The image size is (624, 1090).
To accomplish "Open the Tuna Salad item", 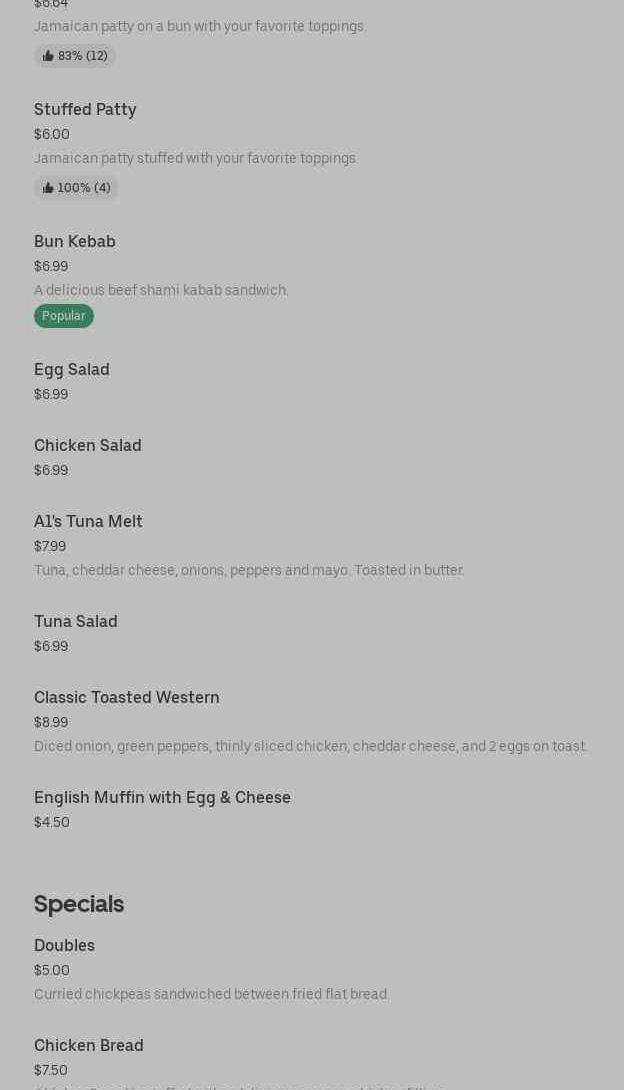I will click(x=76, y=621).
